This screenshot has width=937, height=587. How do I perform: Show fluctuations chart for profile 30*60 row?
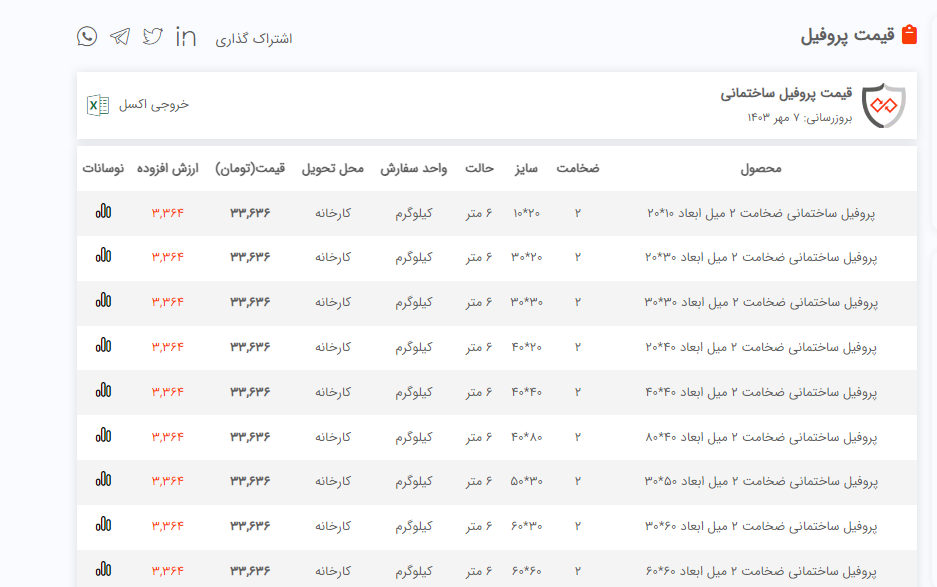103,525
